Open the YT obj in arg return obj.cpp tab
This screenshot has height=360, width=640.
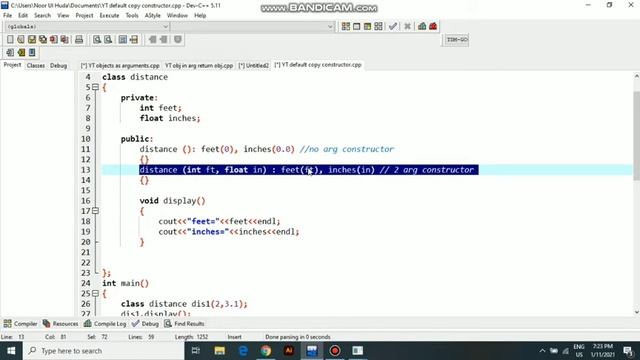point(199,65)
